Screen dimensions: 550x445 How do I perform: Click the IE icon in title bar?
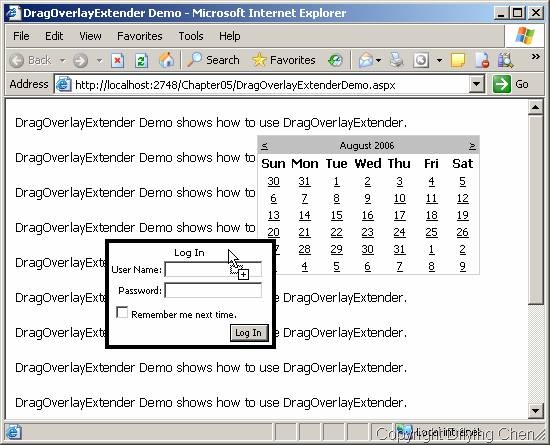pyautogui.click(x=13, y=13)
